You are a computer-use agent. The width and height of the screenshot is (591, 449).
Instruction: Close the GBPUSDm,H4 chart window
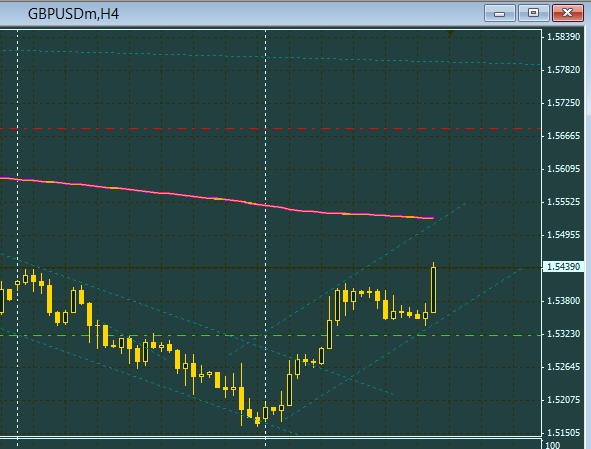[x=568, y=13]
